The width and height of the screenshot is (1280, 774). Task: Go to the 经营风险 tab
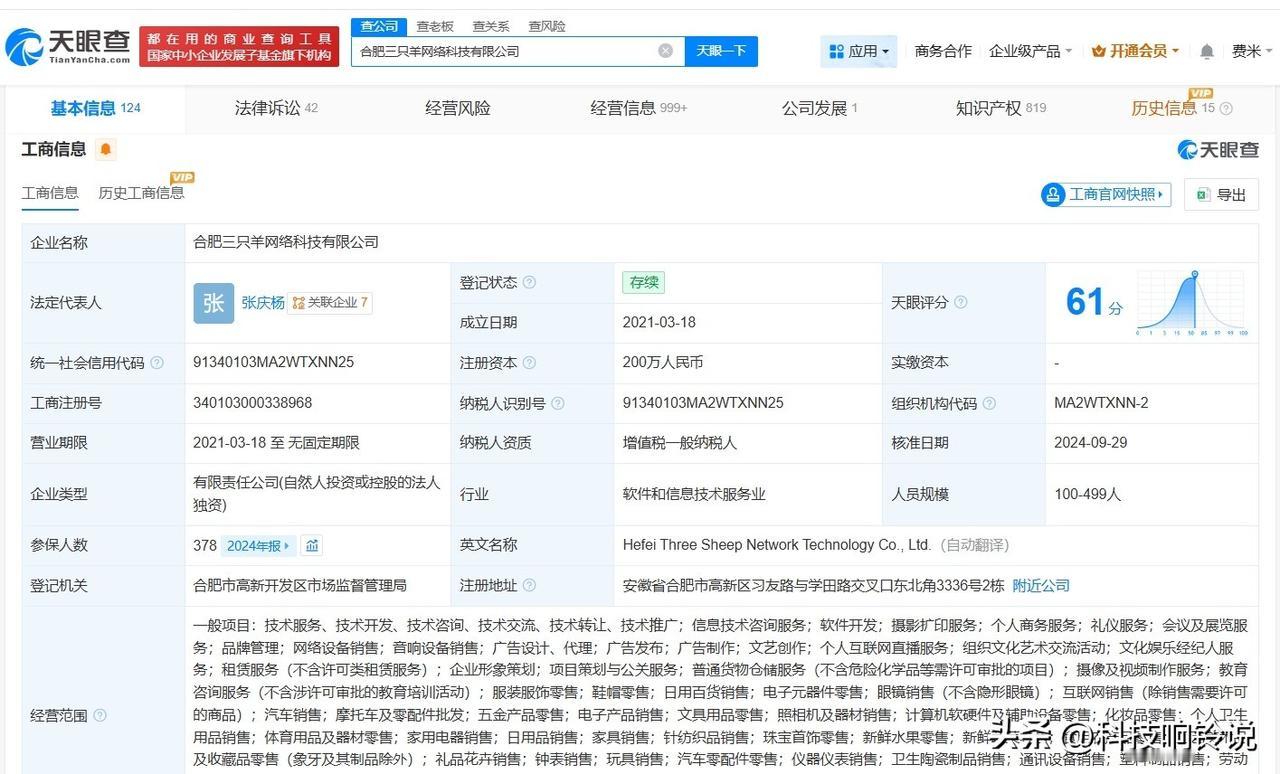(x=458, y=108)
